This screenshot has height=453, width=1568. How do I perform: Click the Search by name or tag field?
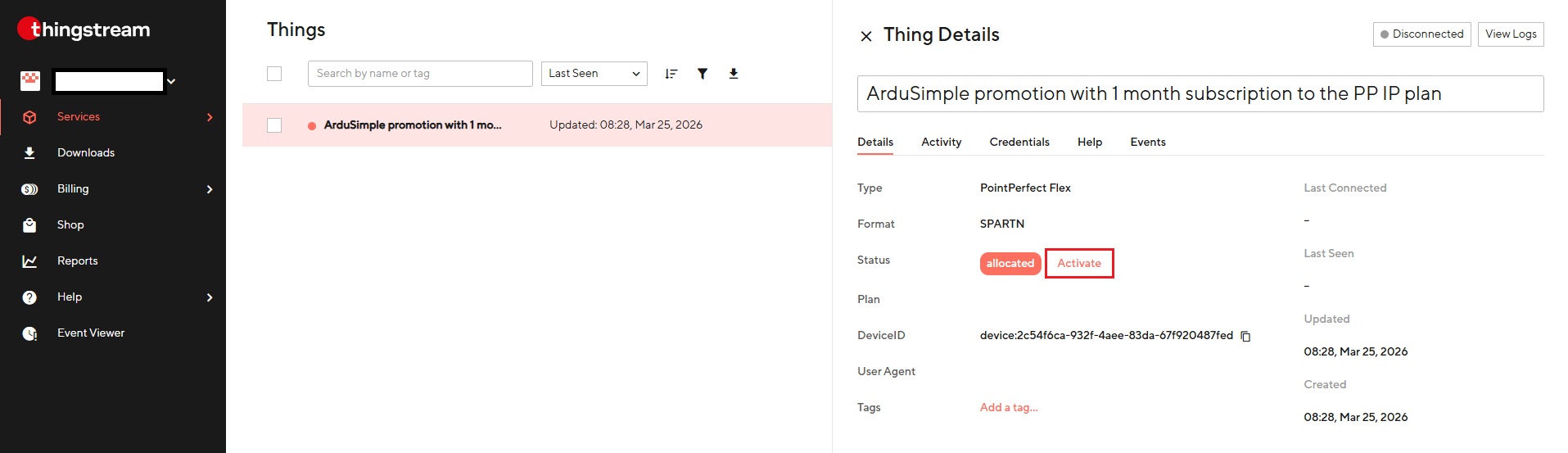(x=420, y=74)
